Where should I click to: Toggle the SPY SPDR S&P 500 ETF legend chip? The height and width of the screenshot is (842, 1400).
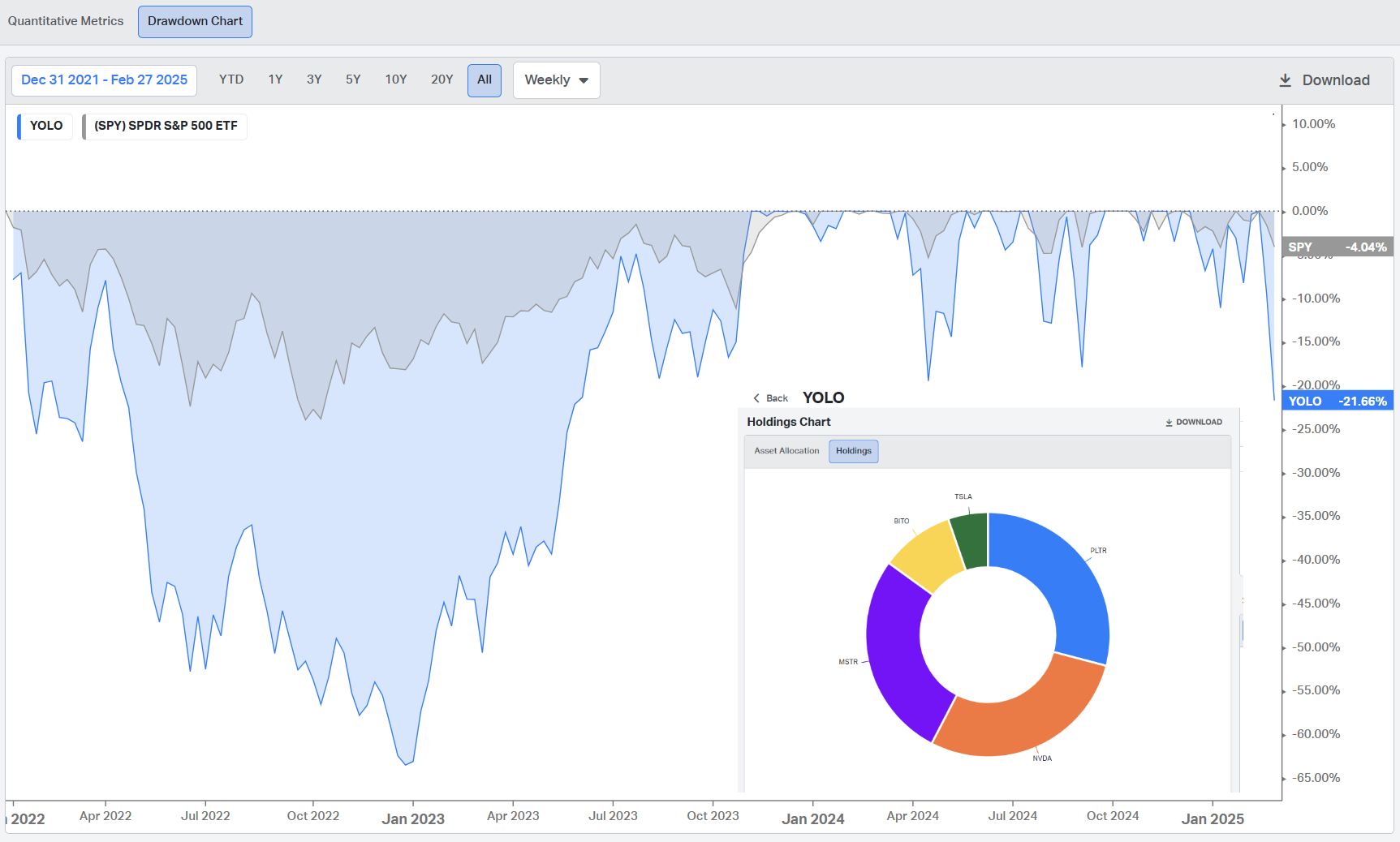[x=165, y=126]
